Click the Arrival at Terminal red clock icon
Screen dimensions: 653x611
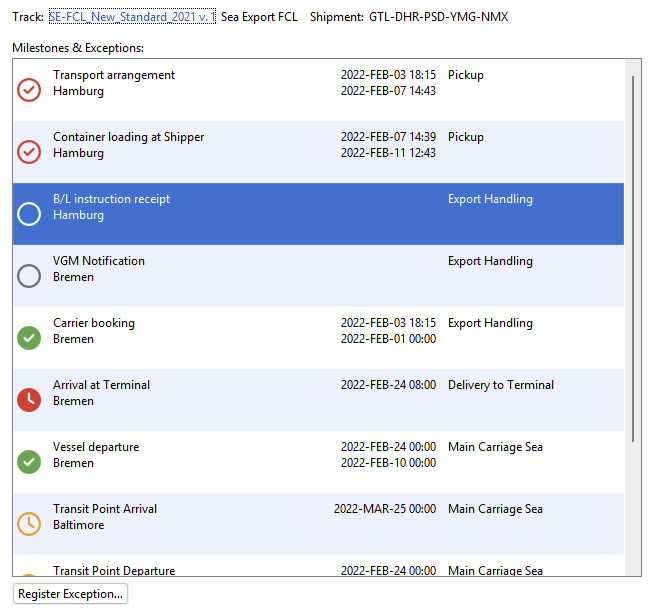tap(29, 400)
